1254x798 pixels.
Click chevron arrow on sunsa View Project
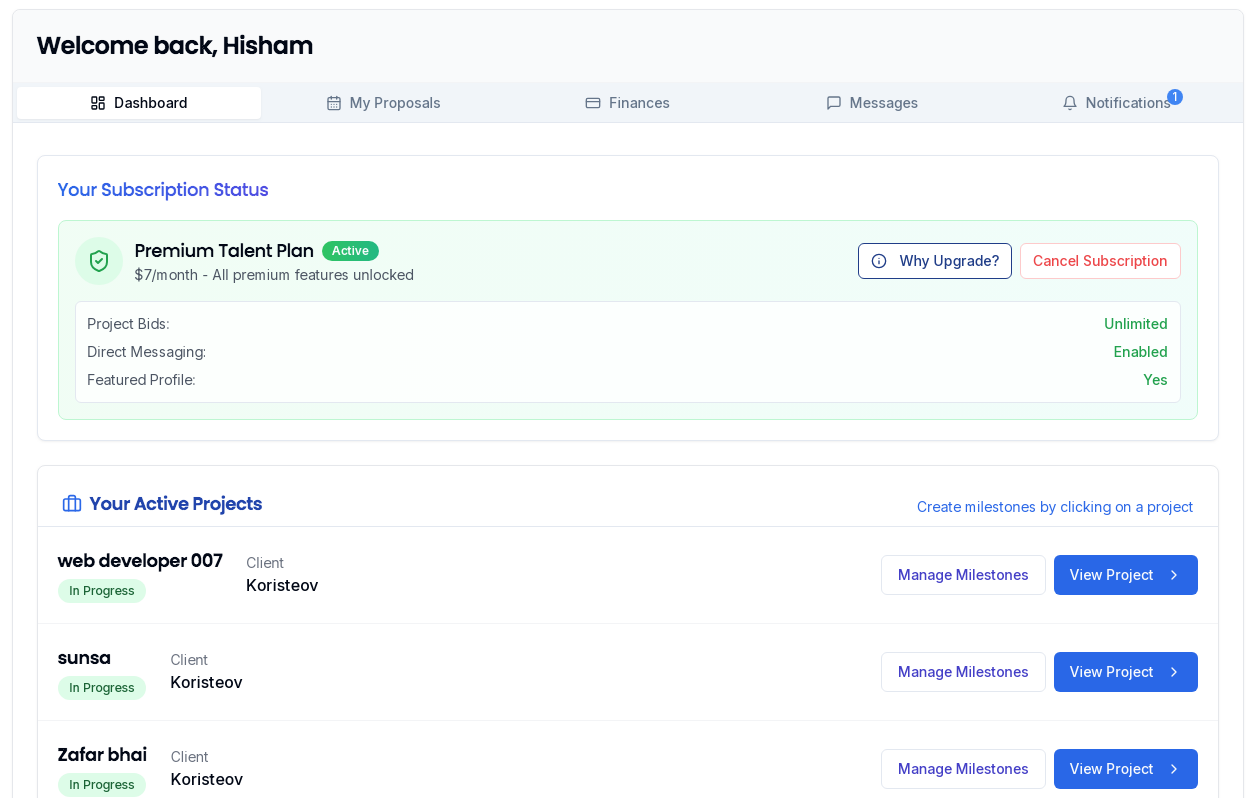(1174, 672)
